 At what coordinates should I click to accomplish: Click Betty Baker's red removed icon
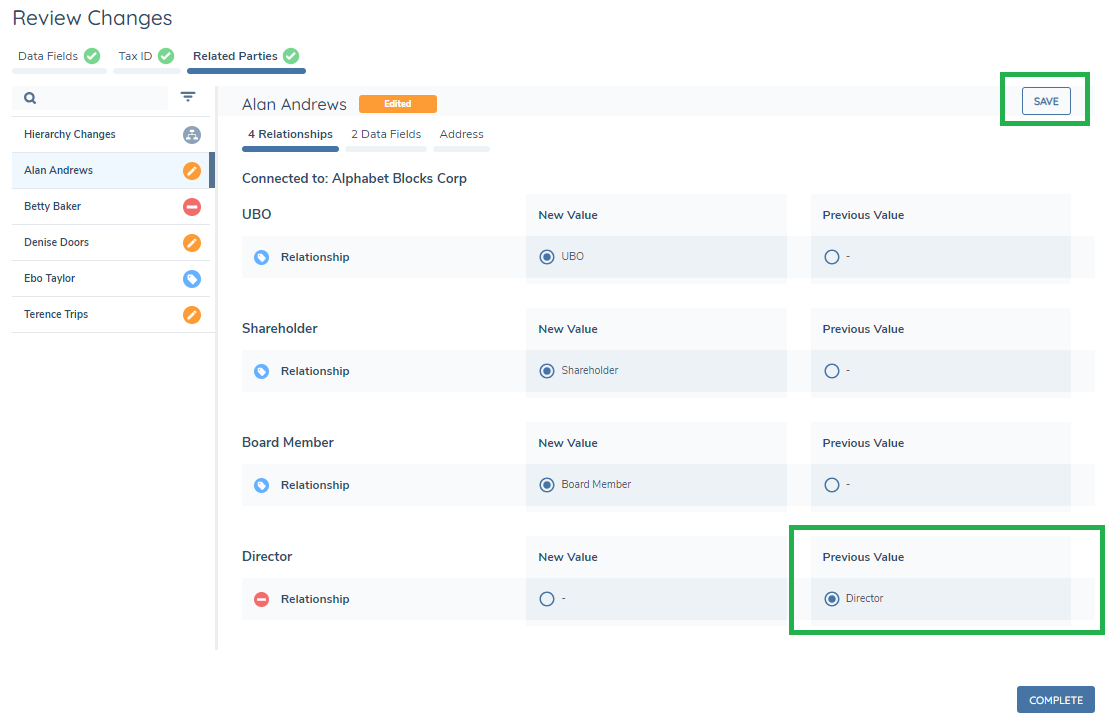tap(192, 207)
